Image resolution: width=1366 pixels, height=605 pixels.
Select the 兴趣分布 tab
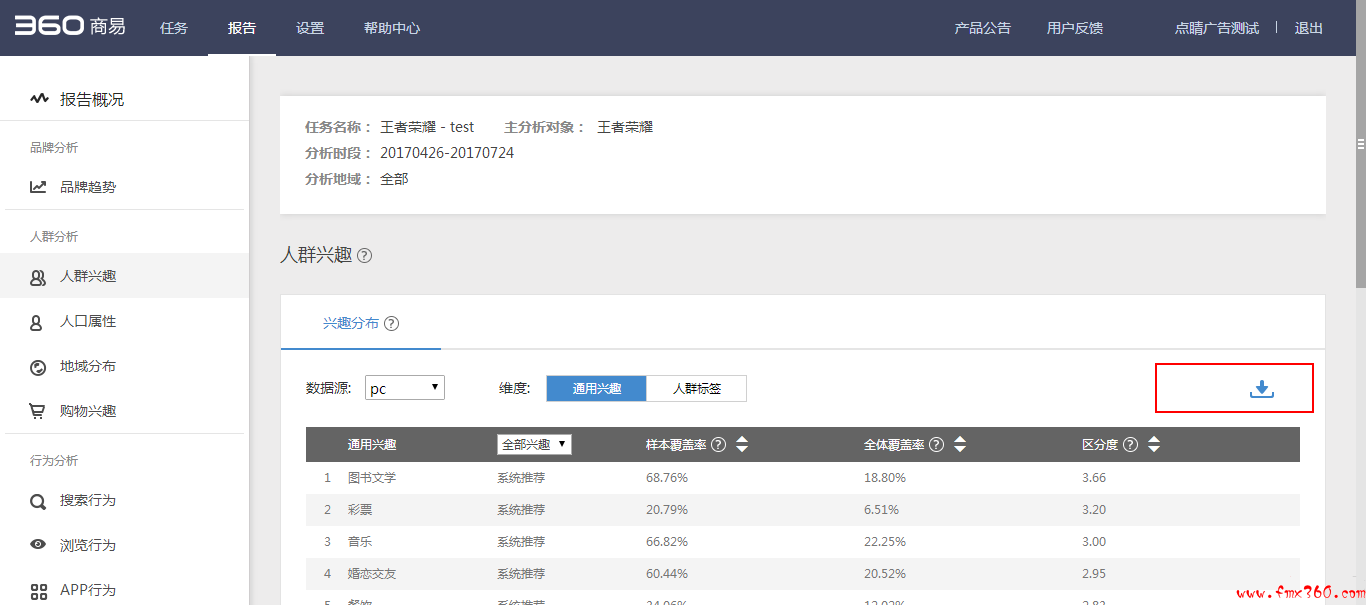pyautogui.click(x=351, y=323)
